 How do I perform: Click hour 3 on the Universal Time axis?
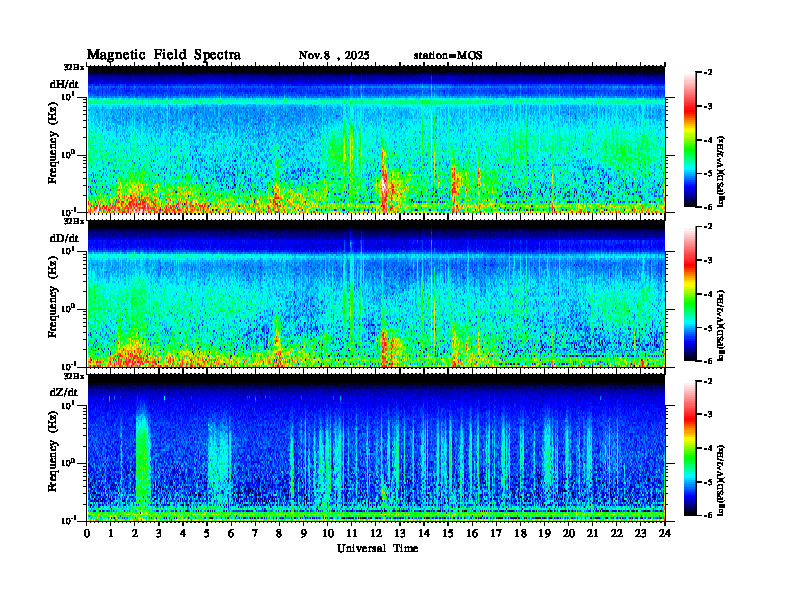pos(159,534)
